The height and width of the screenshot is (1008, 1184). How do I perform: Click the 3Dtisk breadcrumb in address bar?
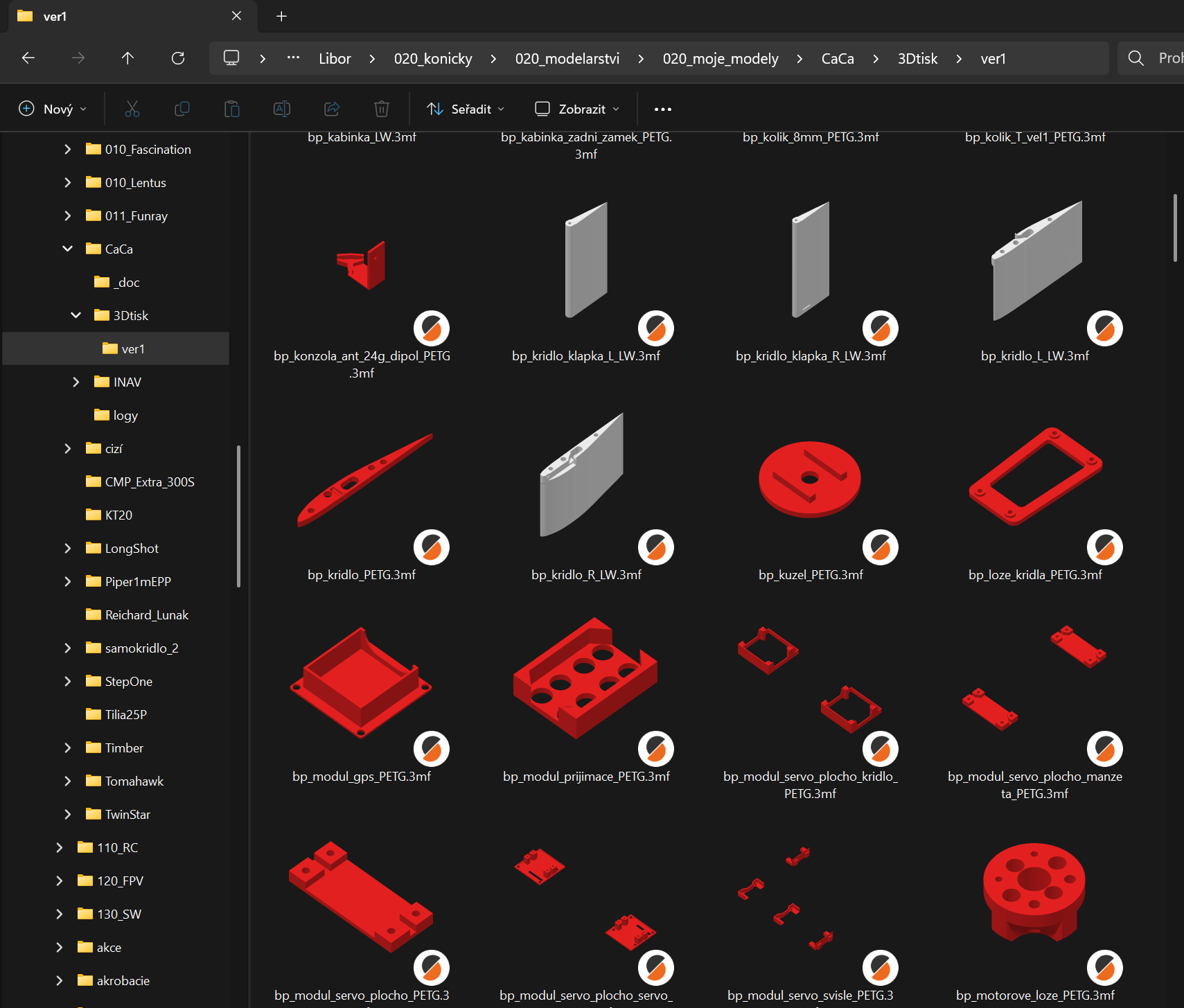(x=917, y=58)
